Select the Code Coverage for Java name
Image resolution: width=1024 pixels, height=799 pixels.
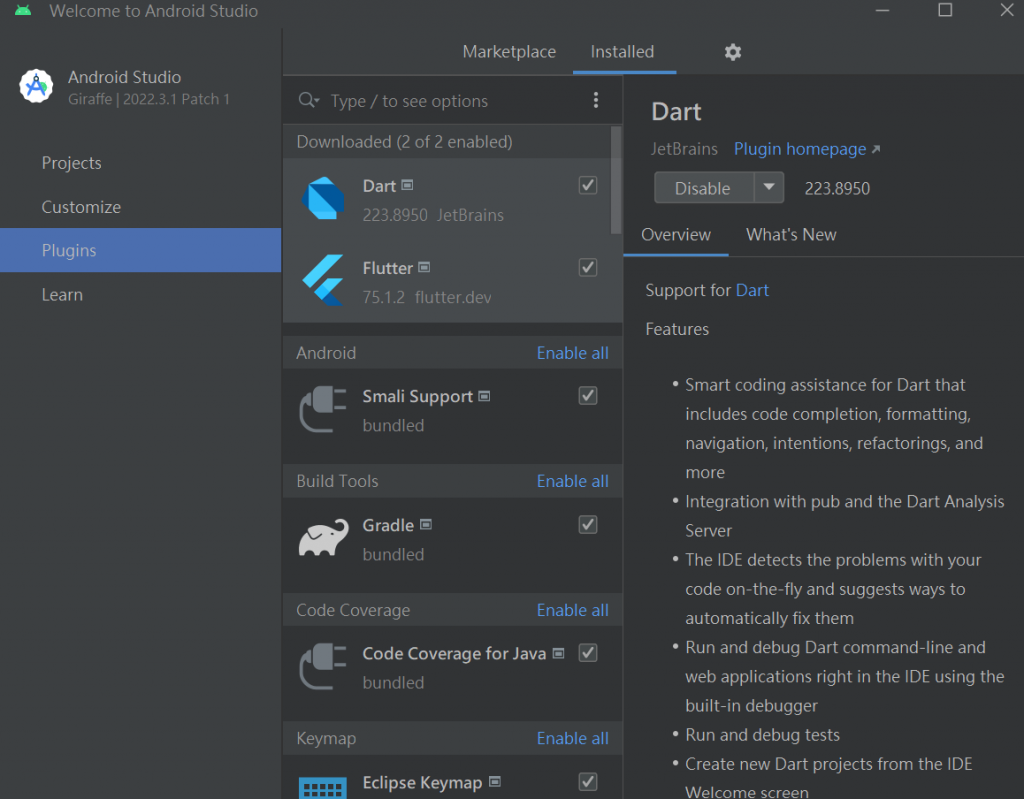(x=454, y=653)
